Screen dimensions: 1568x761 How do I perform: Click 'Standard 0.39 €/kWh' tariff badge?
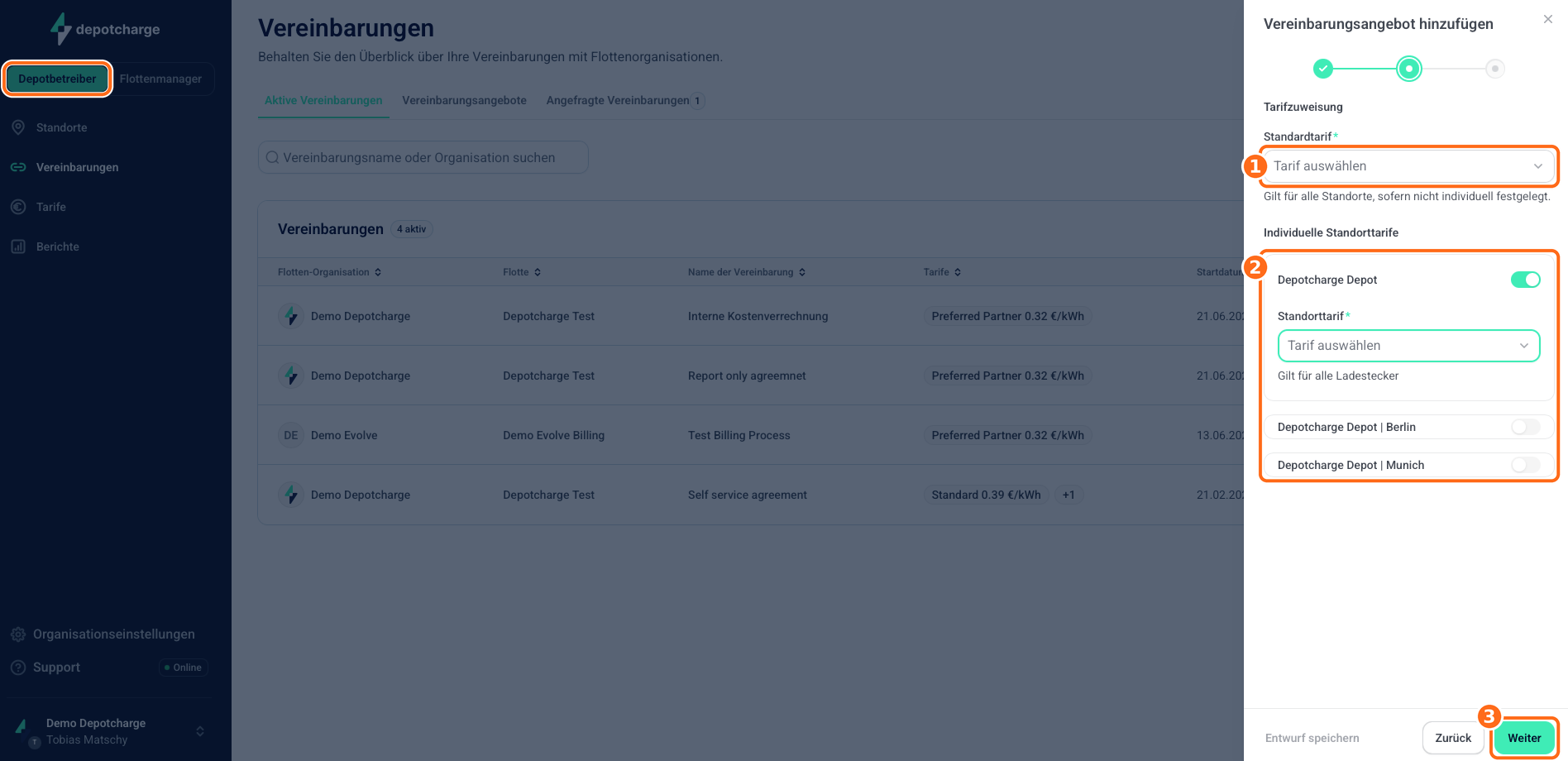point(986,495)
